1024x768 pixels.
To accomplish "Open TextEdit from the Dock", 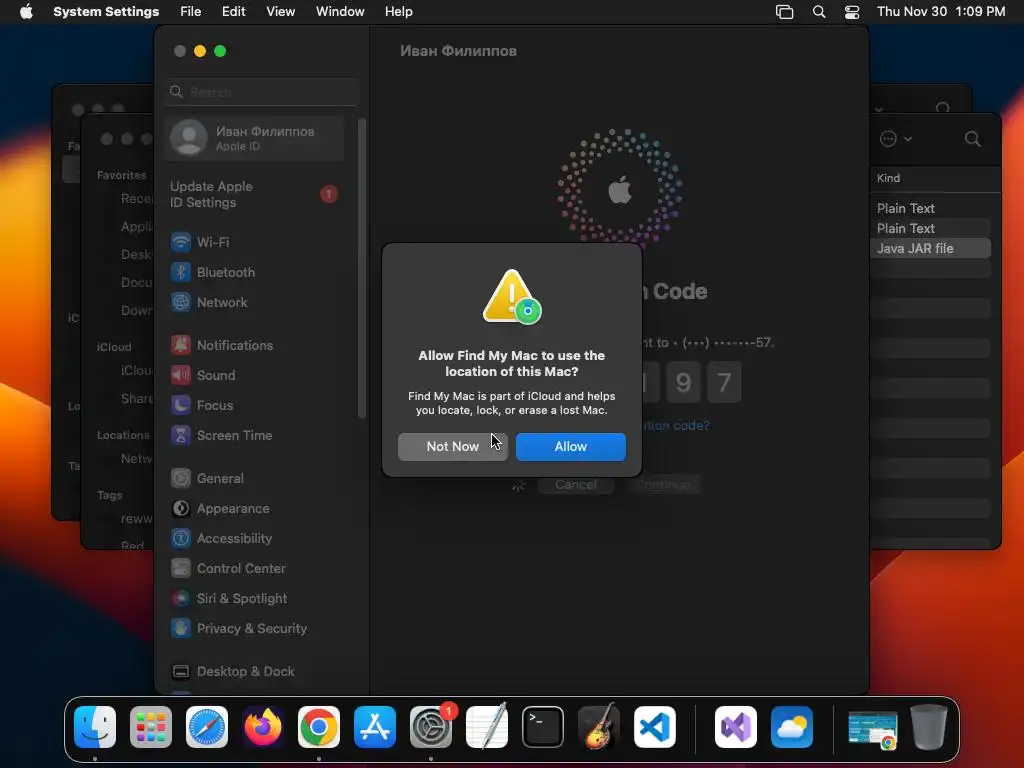I will [487, 727].
